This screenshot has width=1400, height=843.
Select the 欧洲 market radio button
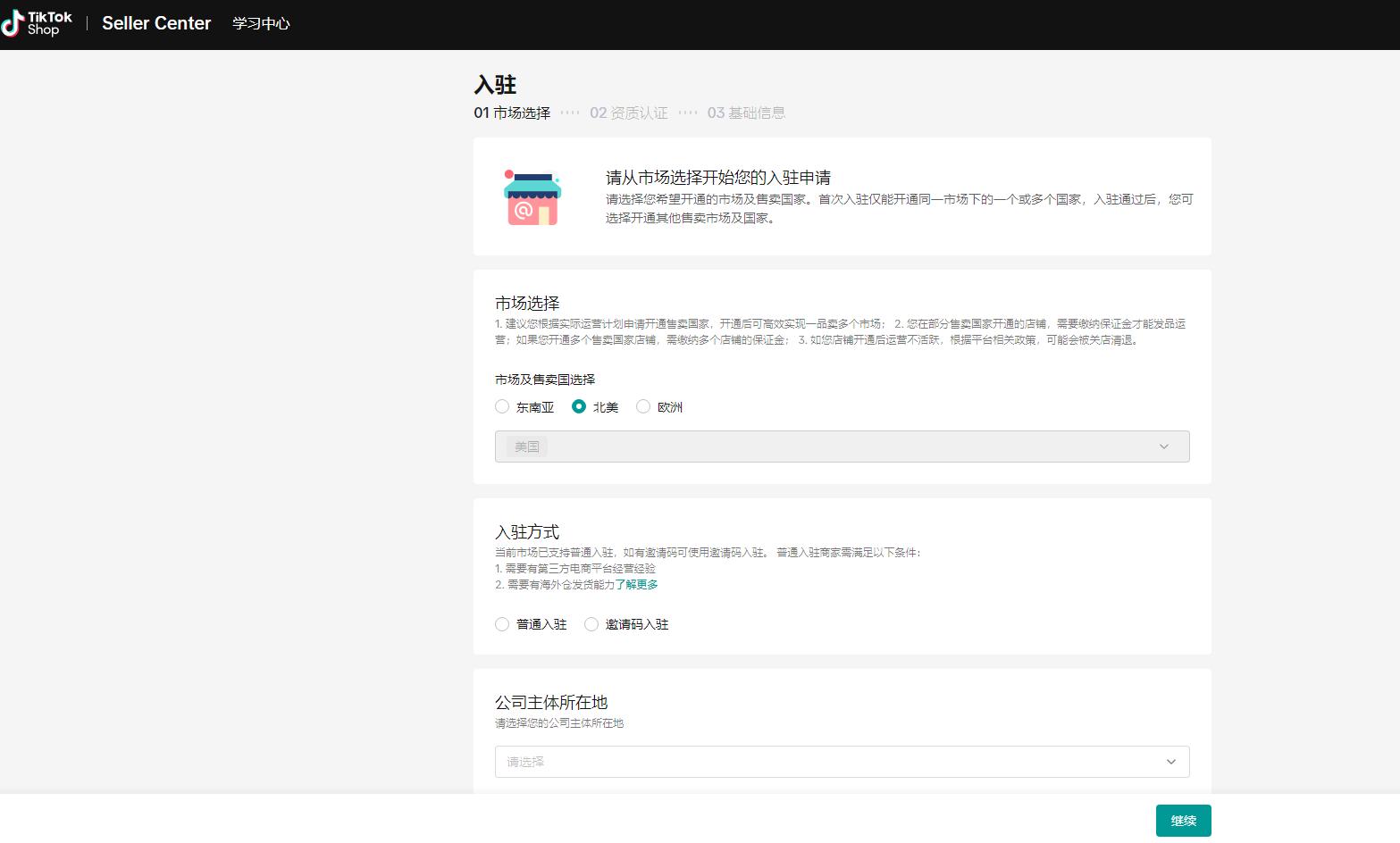[643, 406]
